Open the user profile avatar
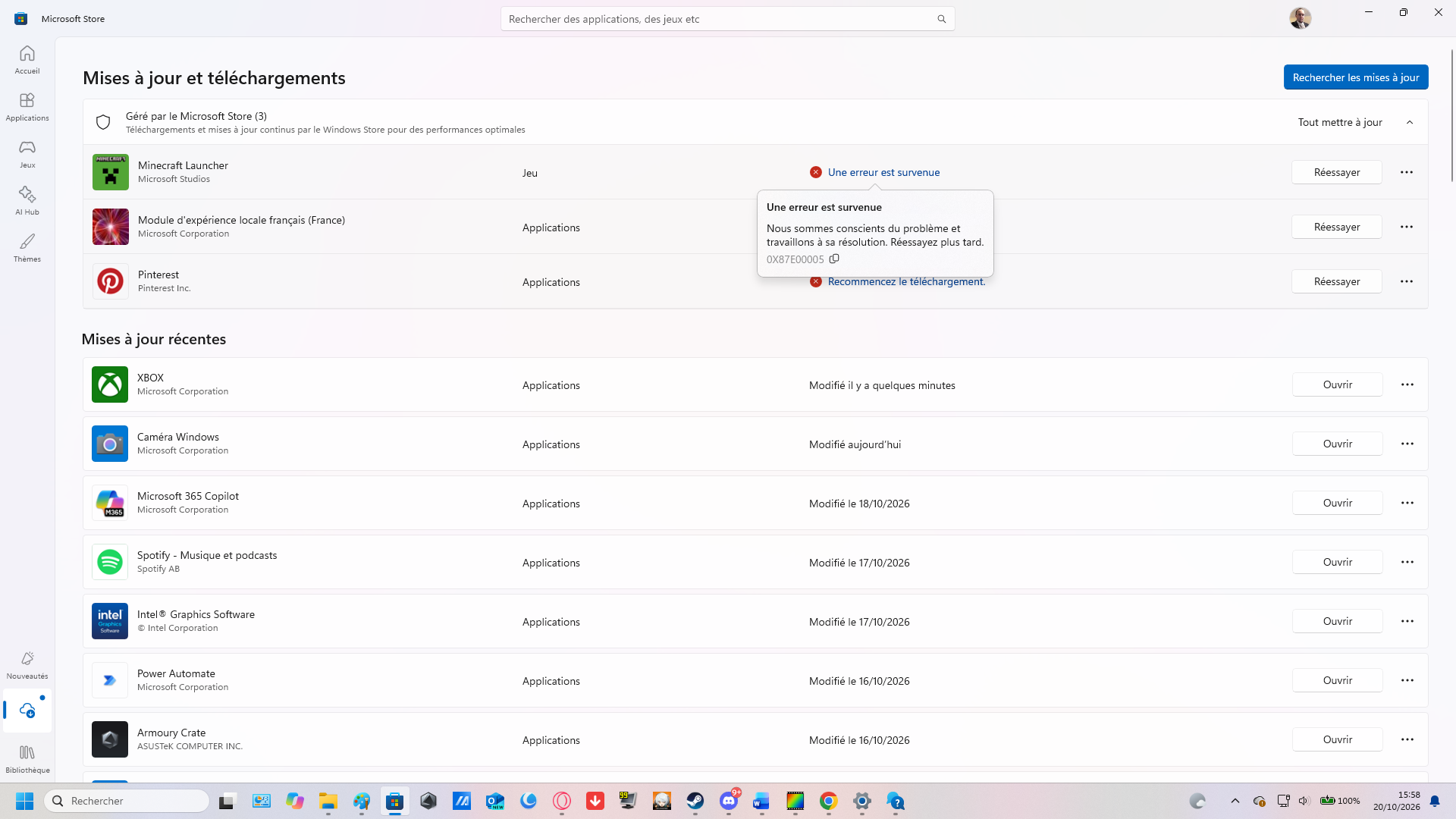 pyautogui.click(x=1300, y=18)
